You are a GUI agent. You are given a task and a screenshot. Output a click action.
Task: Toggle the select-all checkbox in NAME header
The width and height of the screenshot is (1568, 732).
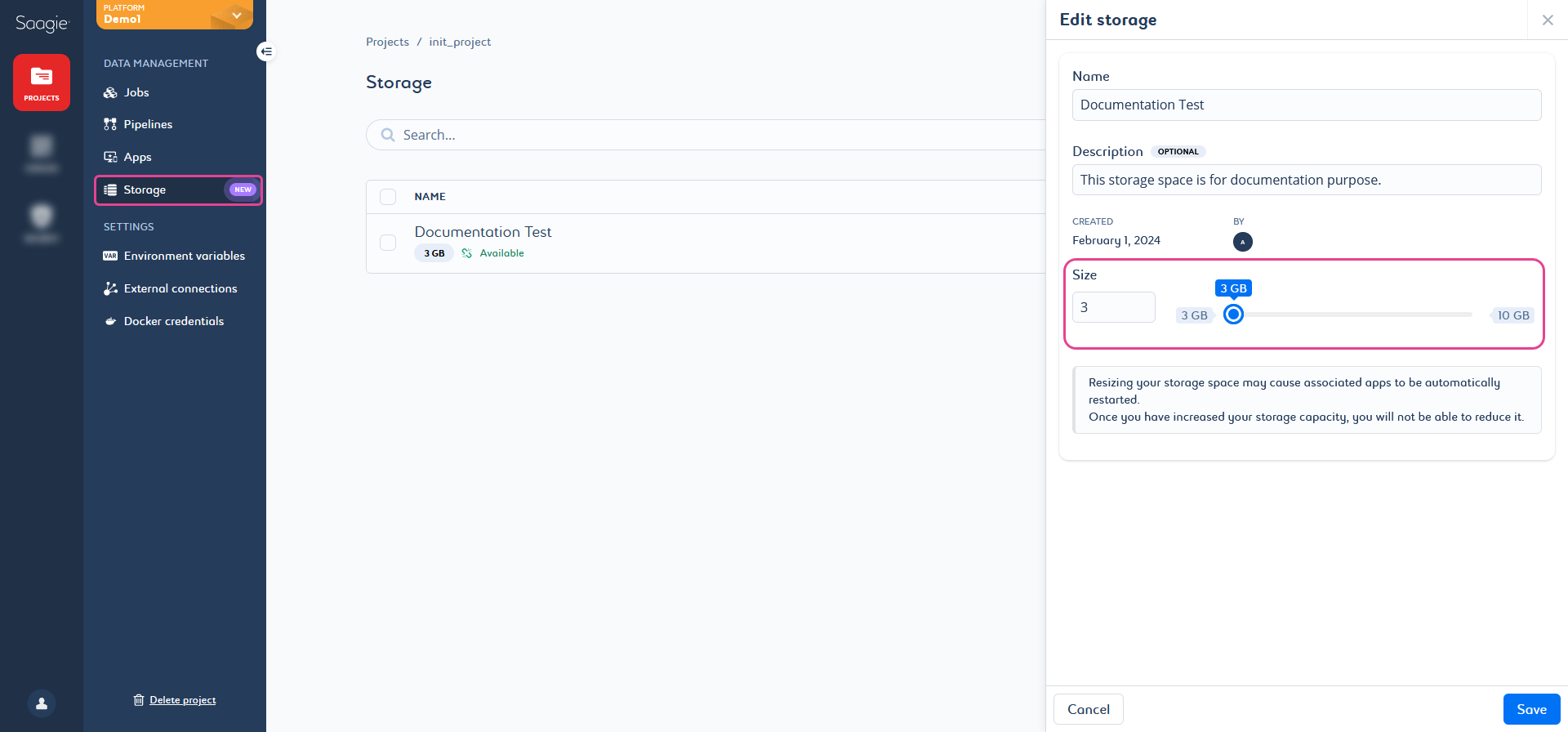tap(388, 197)
